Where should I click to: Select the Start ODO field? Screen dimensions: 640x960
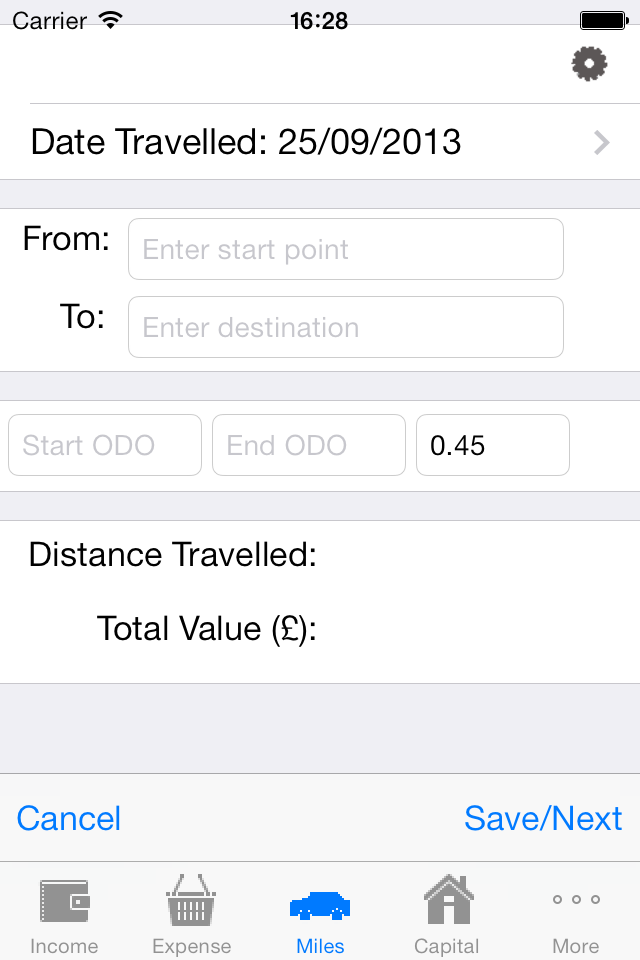coord(105,445)
